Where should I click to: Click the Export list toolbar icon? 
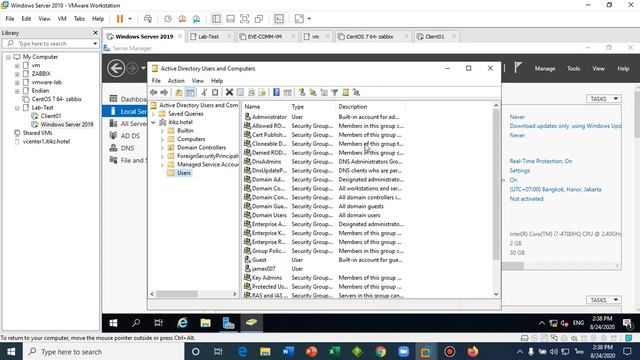(262, 93)
